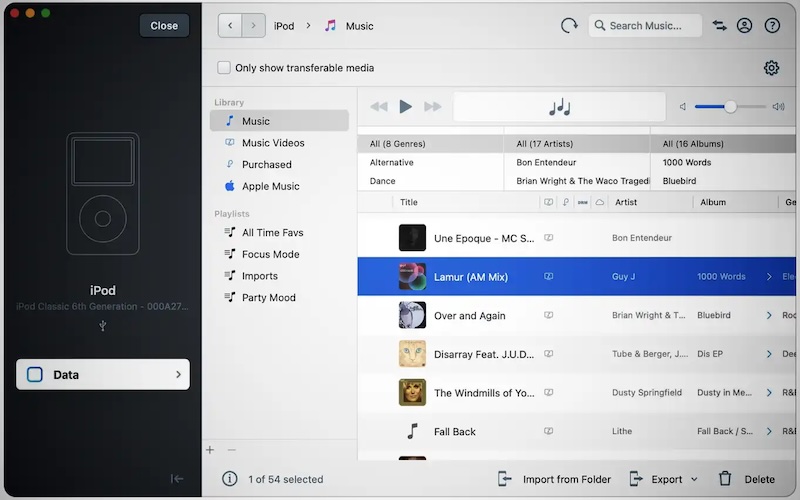Image resolution: width=800 pixels, height=500 pixels.
Task: Toggle the Data checkbox on iPod
Action: tap(35, 374)
